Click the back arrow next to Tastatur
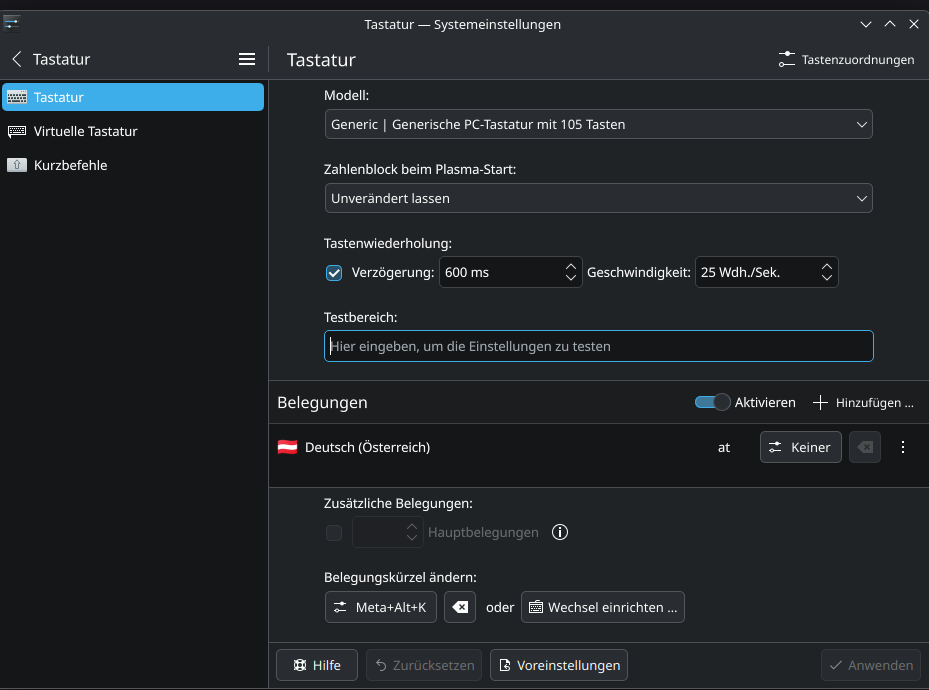 pyautogui.click(x=17, y=59)
